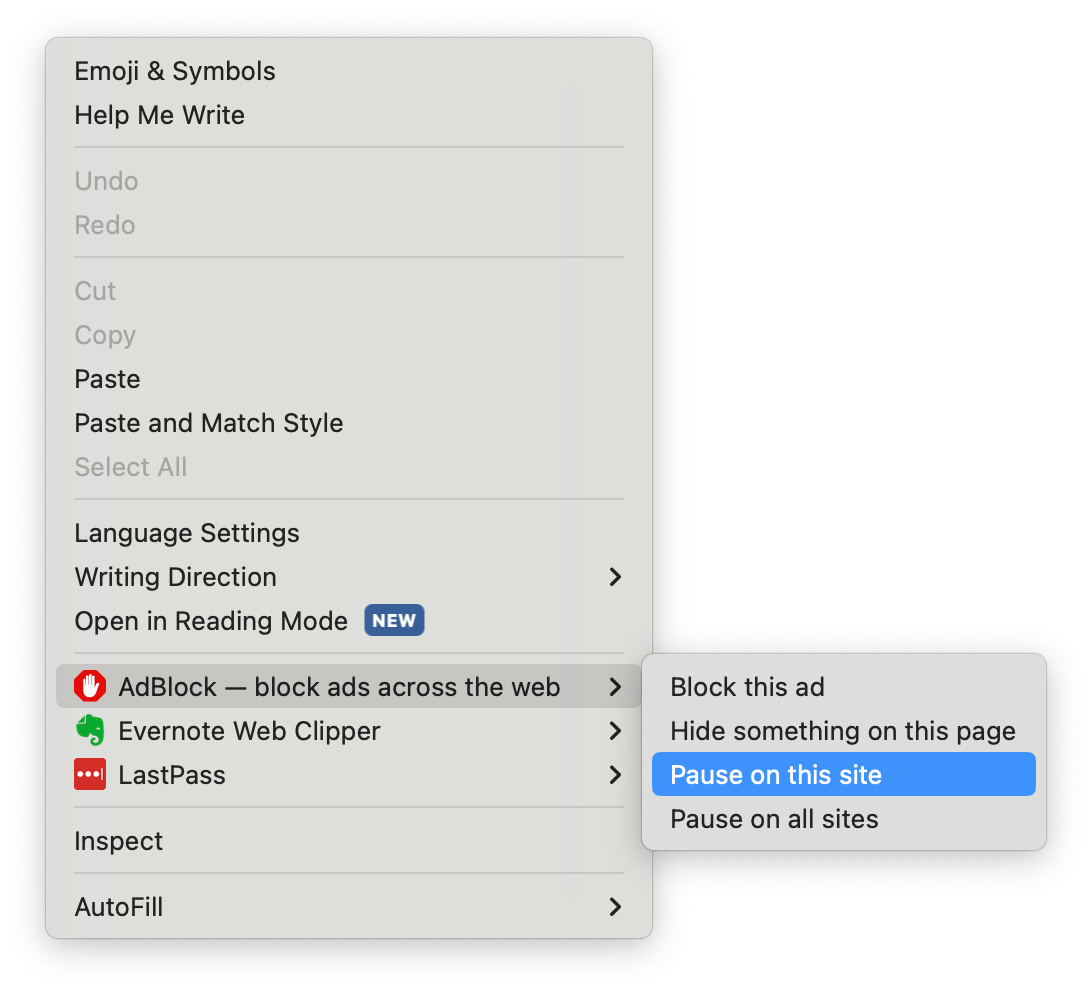The width and height of the screenshot is (1092, 992).
Task: Expand the Evernote Web Clipper chevron
Action: pos(615,731)
